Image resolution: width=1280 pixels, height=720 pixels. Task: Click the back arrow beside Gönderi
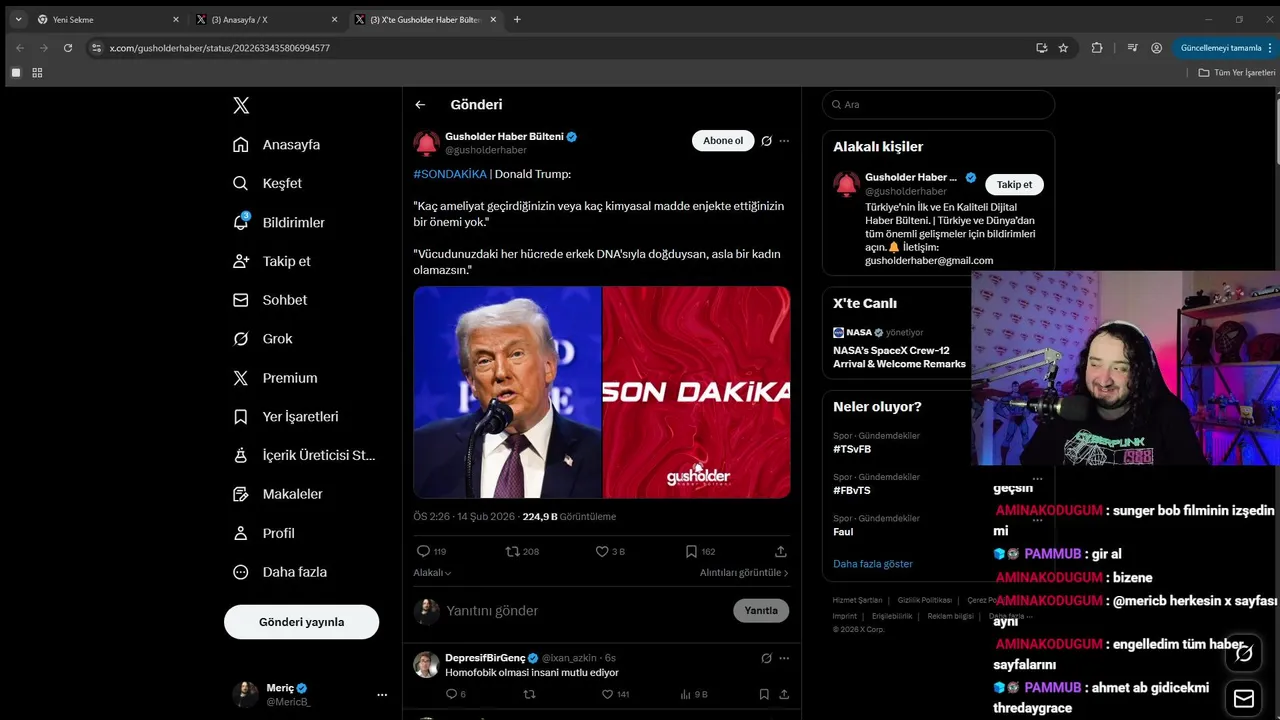click(420, 105)
